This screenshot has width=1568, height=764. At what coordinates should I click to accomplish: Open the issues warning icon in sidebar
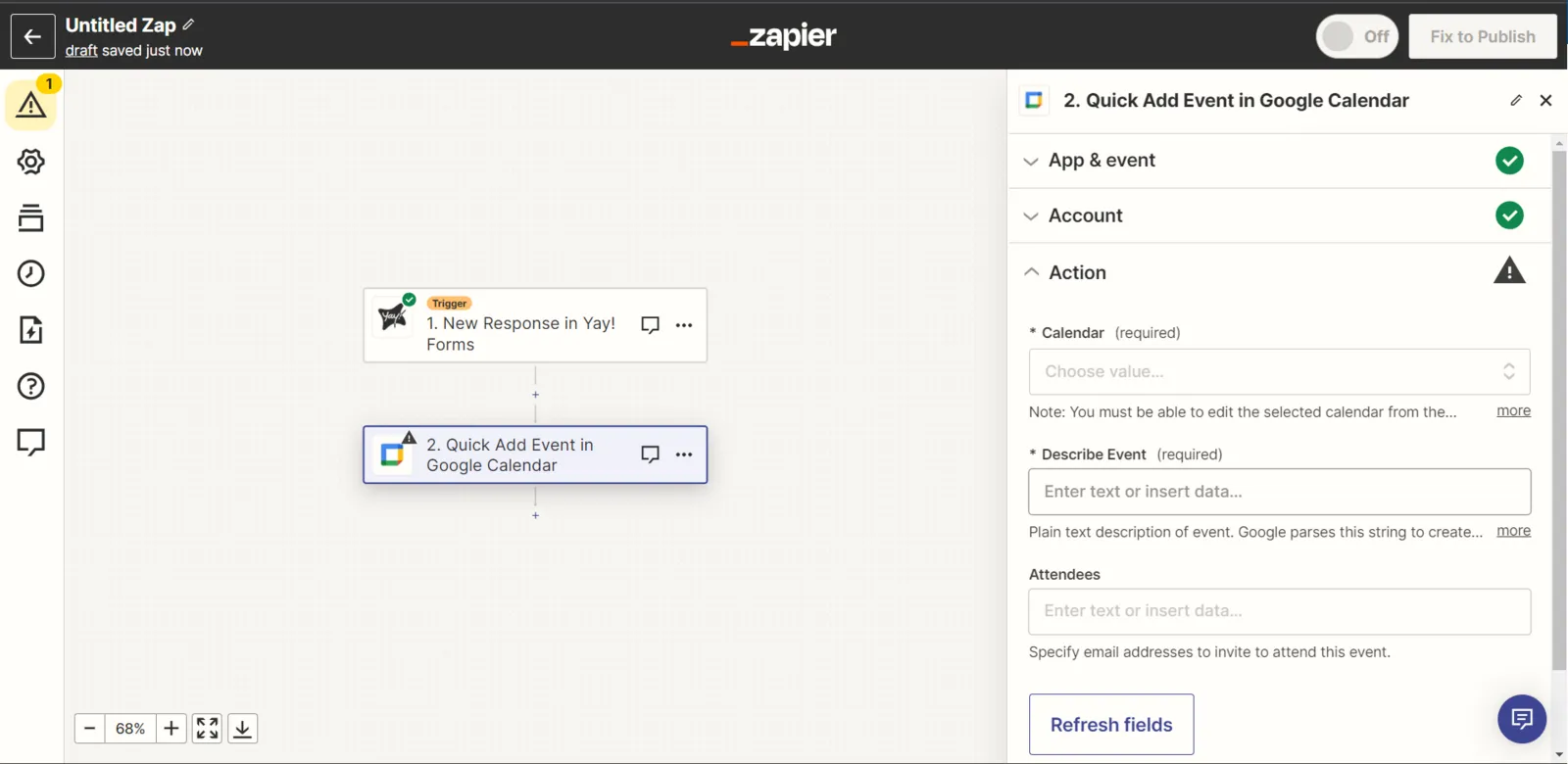tap(31, 105)
